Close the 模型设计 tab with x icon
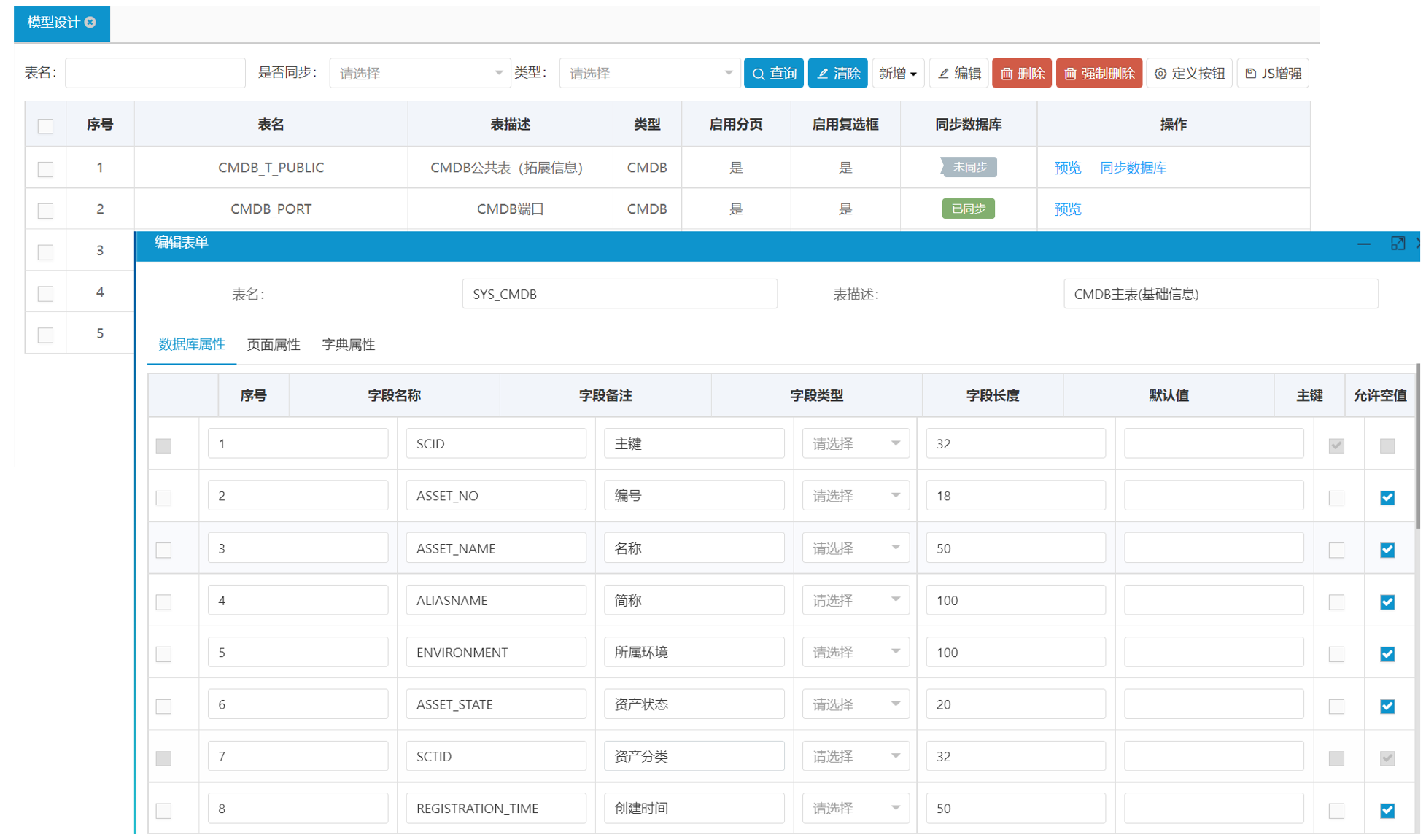This screenshot has width=1426, height=840. click(x=90, y=23)
